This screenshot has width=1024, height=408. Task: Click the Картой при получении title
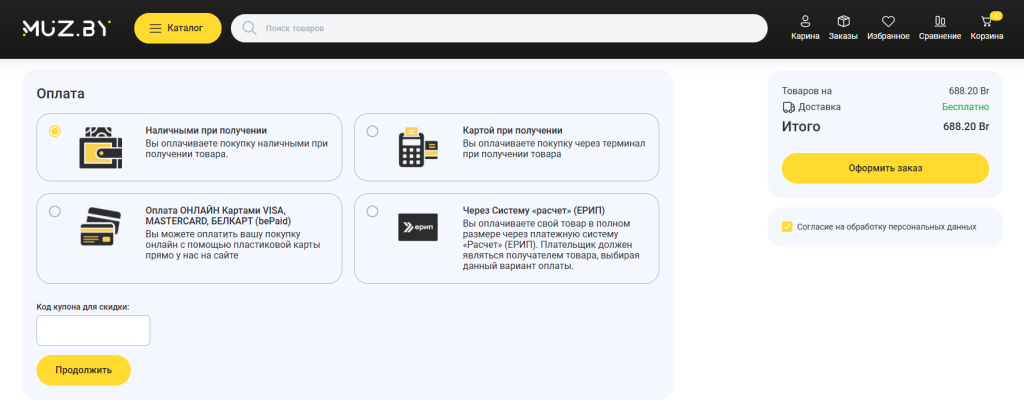pos(513,131)
